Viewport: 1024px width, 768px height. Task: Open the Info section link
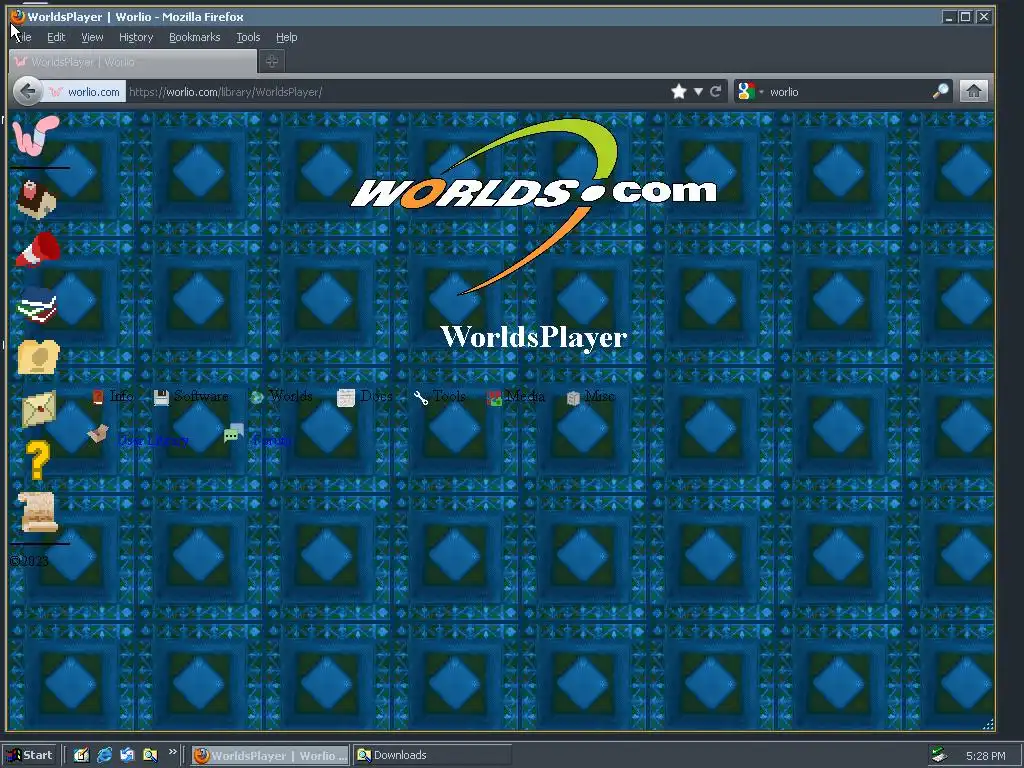tap(122, 396)
